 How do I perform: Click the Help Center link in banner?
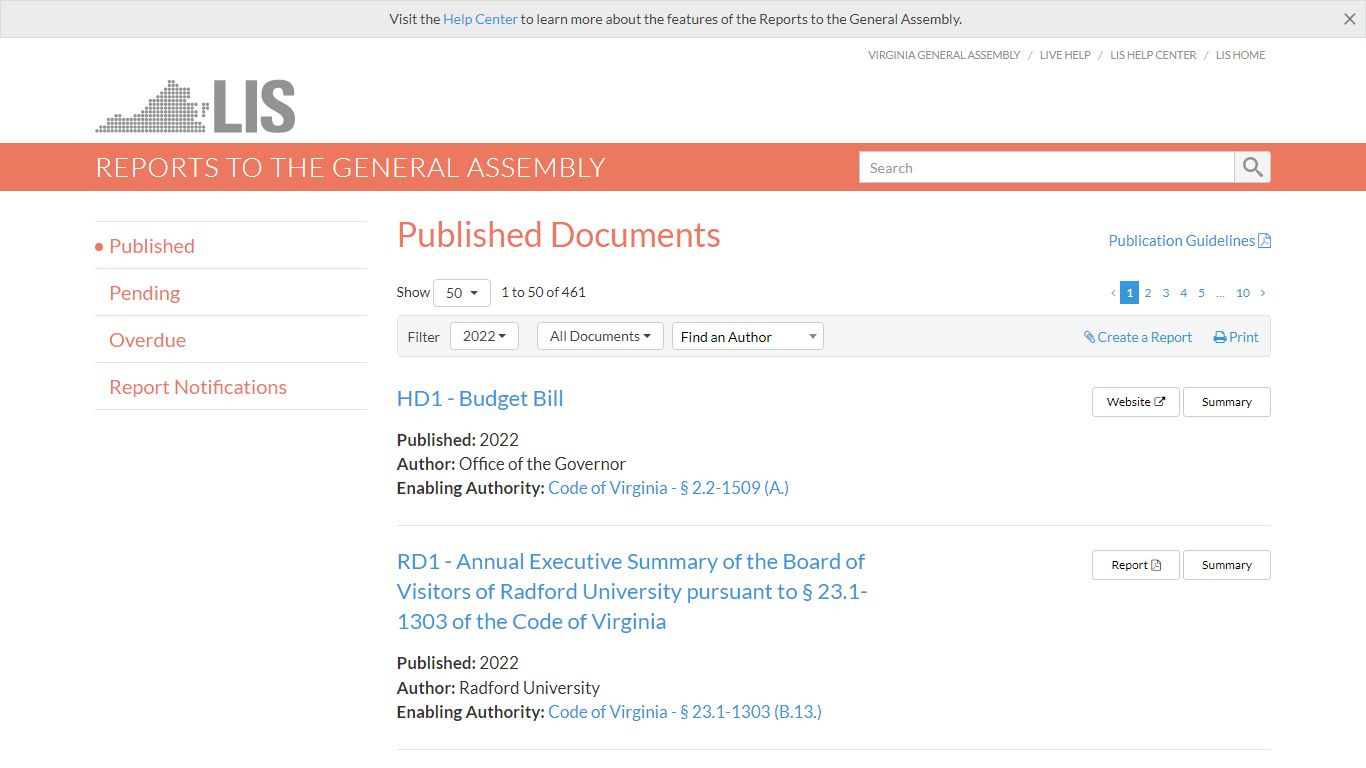[481, 19]
